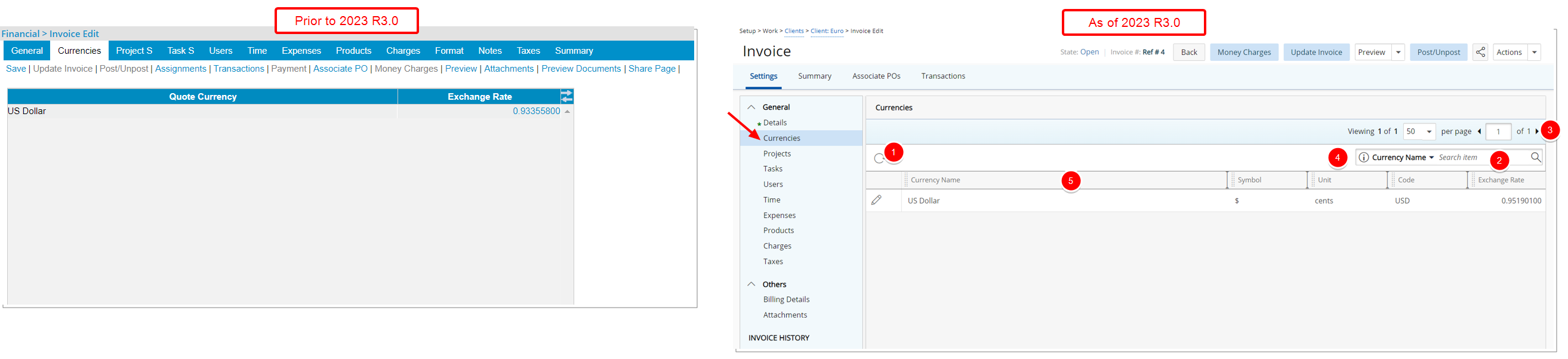1568x359 pixels.
Task: Go to previous page arrow in pager
Action: [x=1479, y=131]
